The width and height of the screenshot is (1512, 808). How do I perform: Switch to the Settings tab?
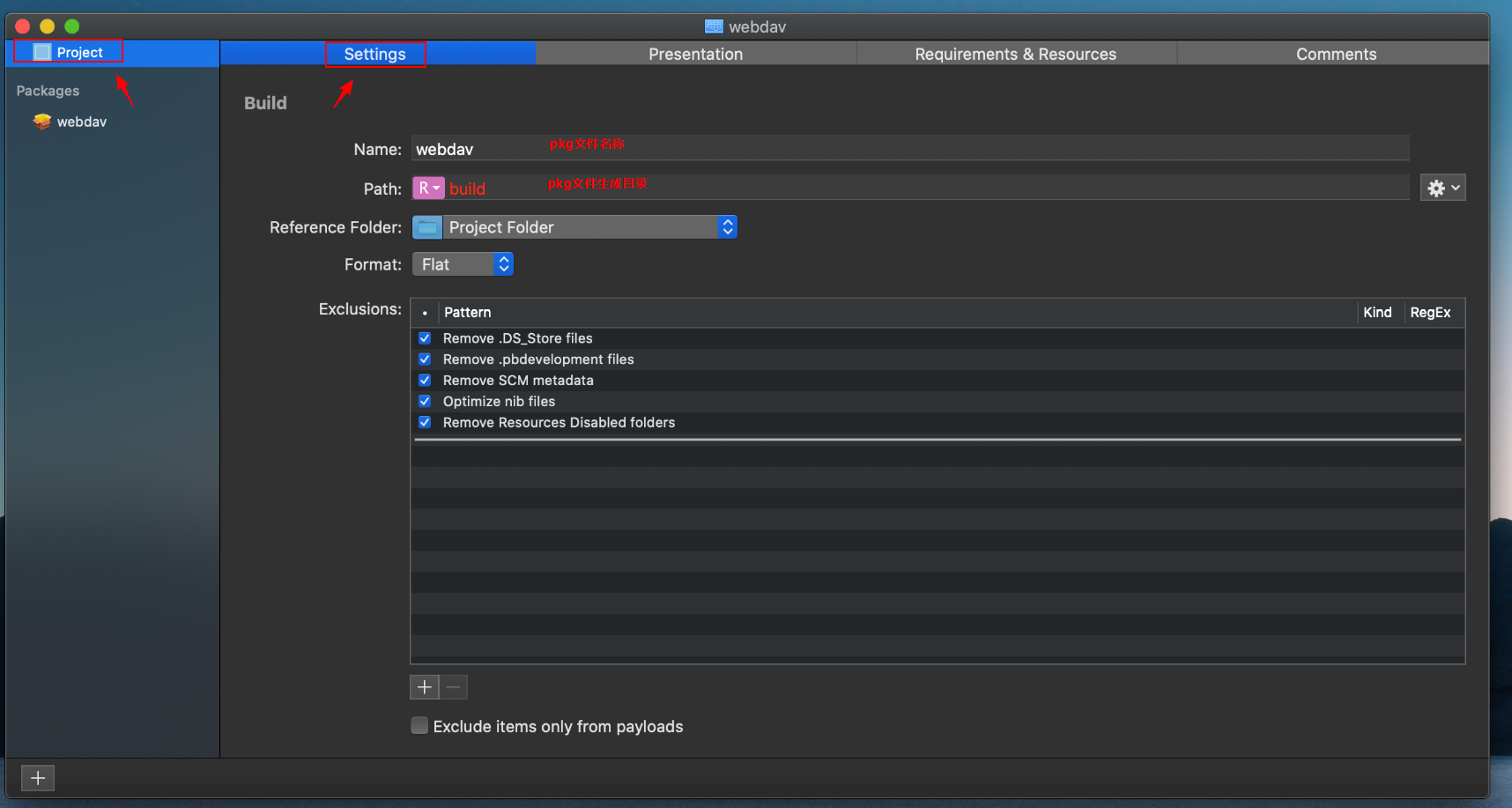(x=378, y=54)
